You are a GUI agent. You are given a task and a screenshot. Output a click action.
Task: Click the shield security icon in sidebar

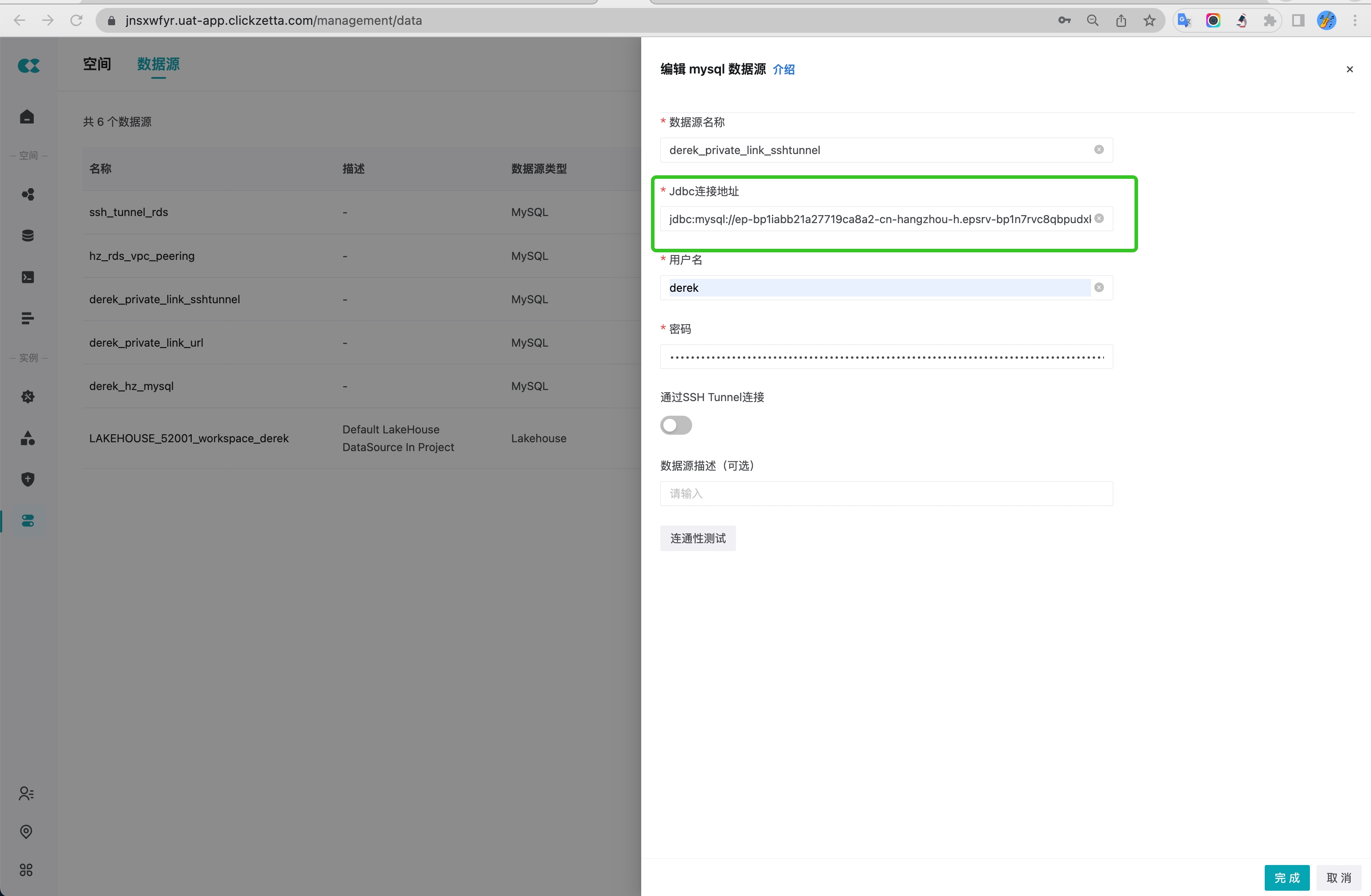[x=27, y=479]
